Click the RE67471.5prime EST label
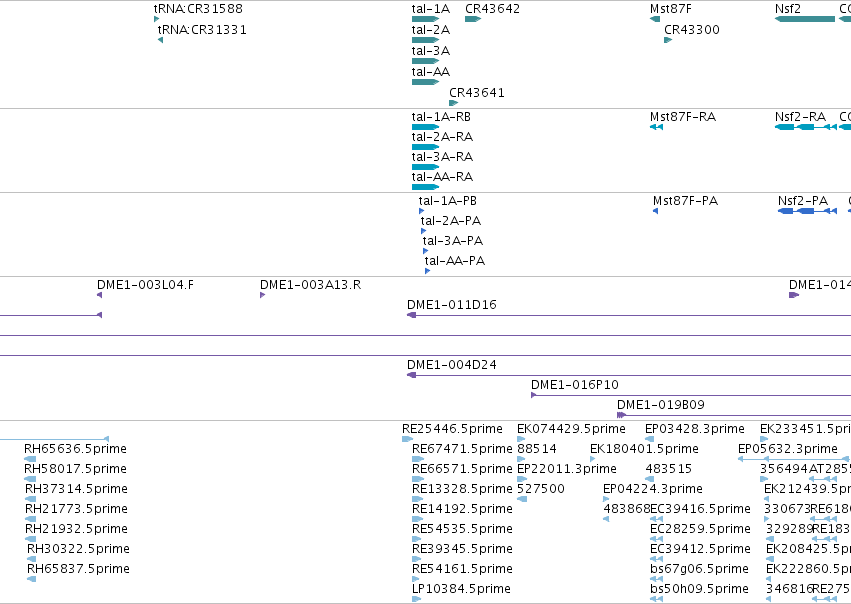 (462, 449)
